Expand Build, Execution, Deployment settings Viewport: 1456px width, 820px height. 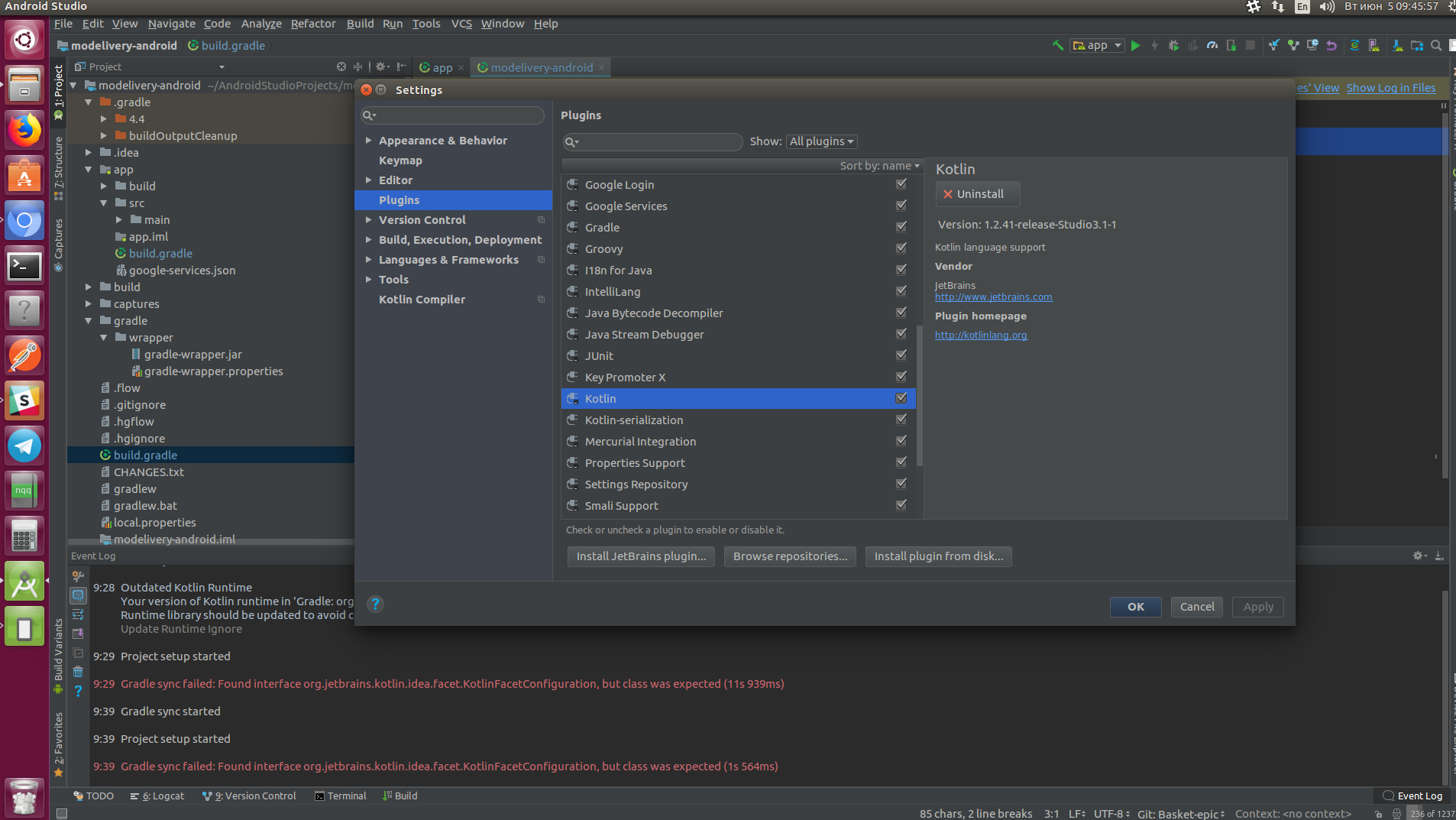[369, 240]
